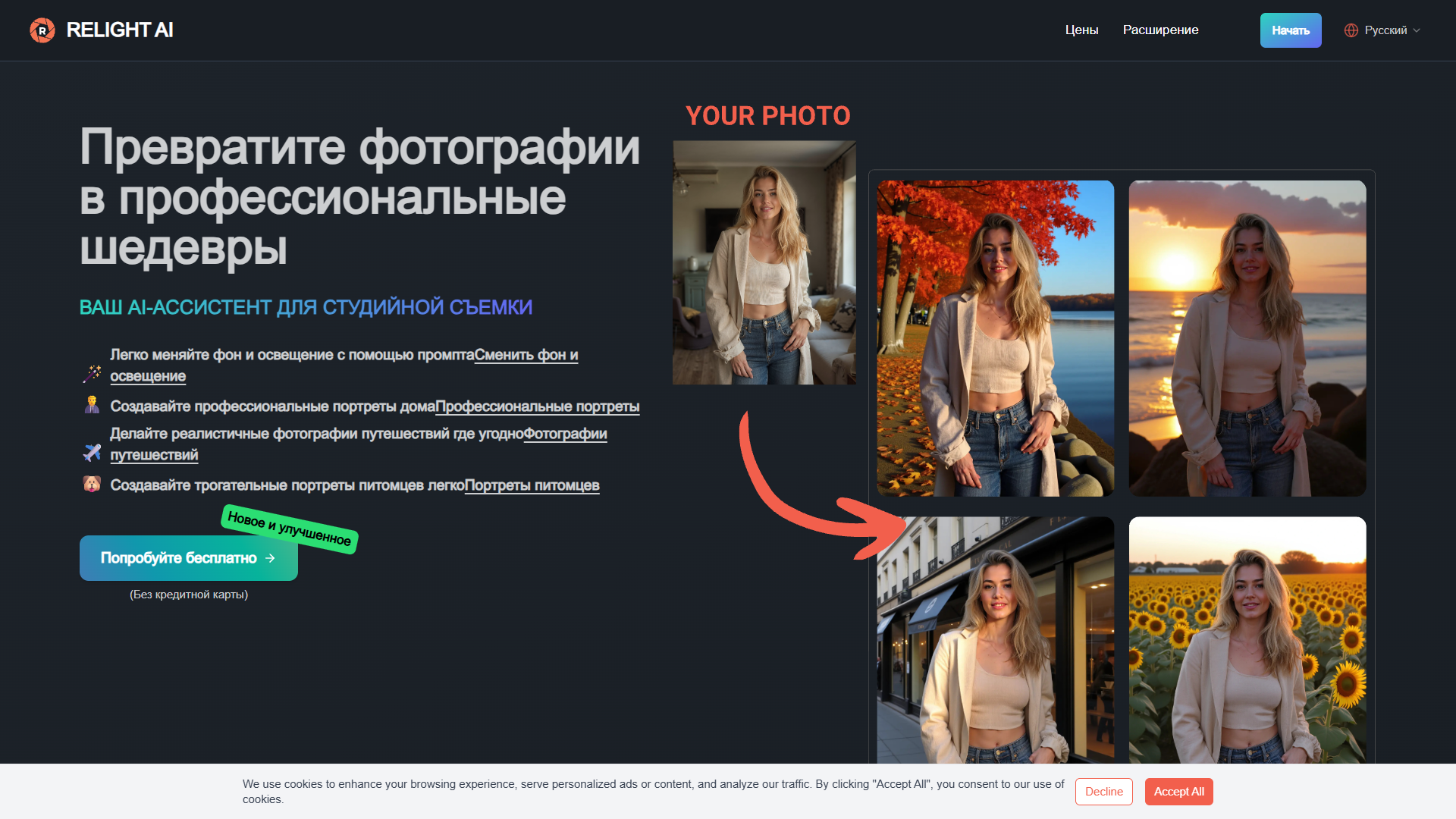1456x819 pixels.
Task: Open the Фотографии путешествий link
Action: (x=359, y=444)
